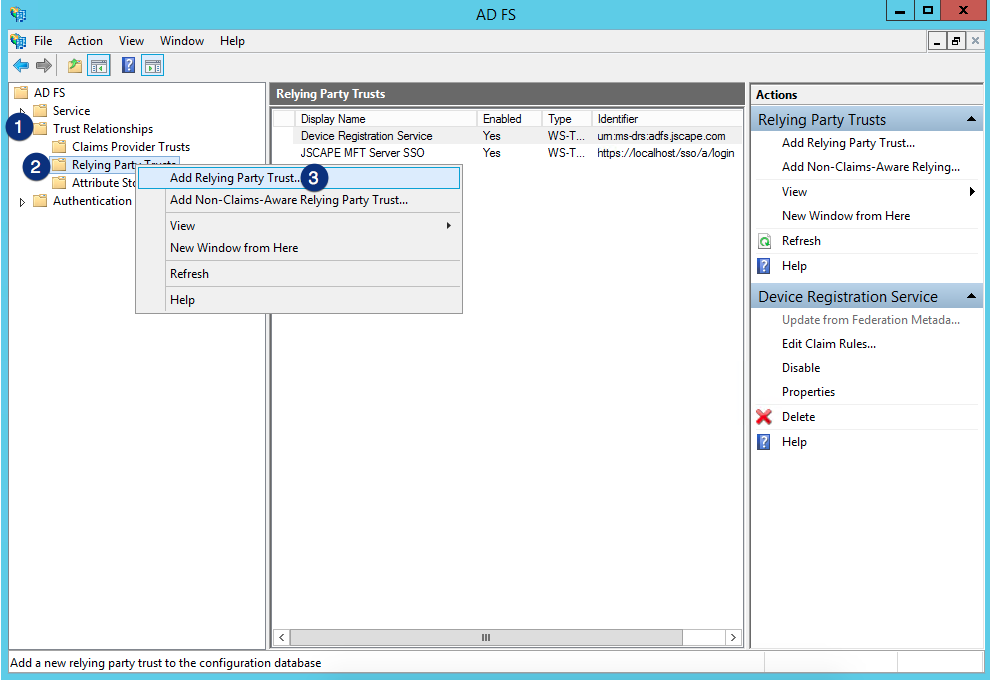Select Add Non-Claims-Aware Relying Party Trust menu entry

288,200
